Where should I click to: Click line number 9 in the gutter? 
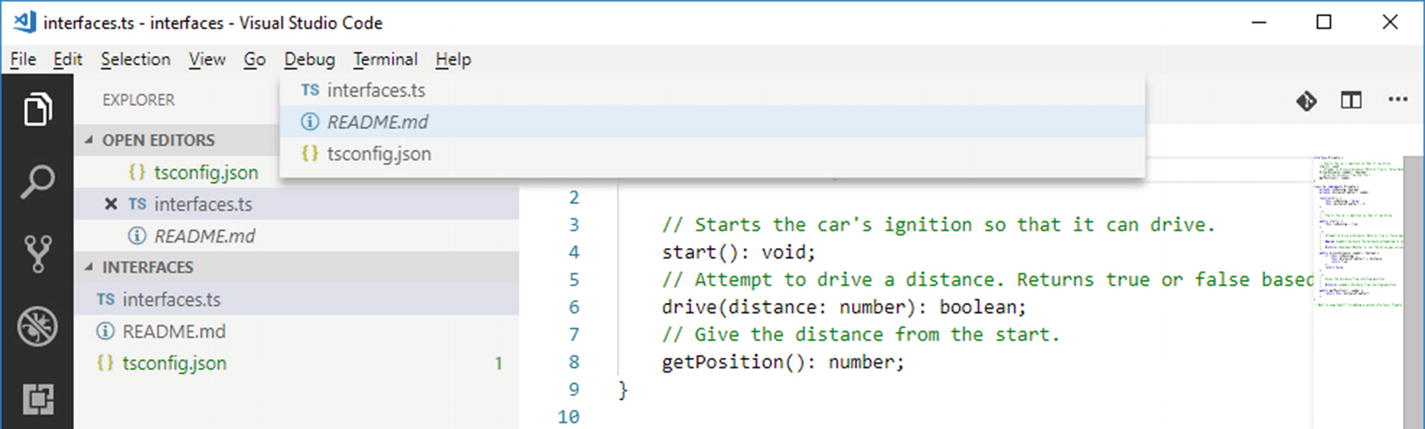(573, 389)
